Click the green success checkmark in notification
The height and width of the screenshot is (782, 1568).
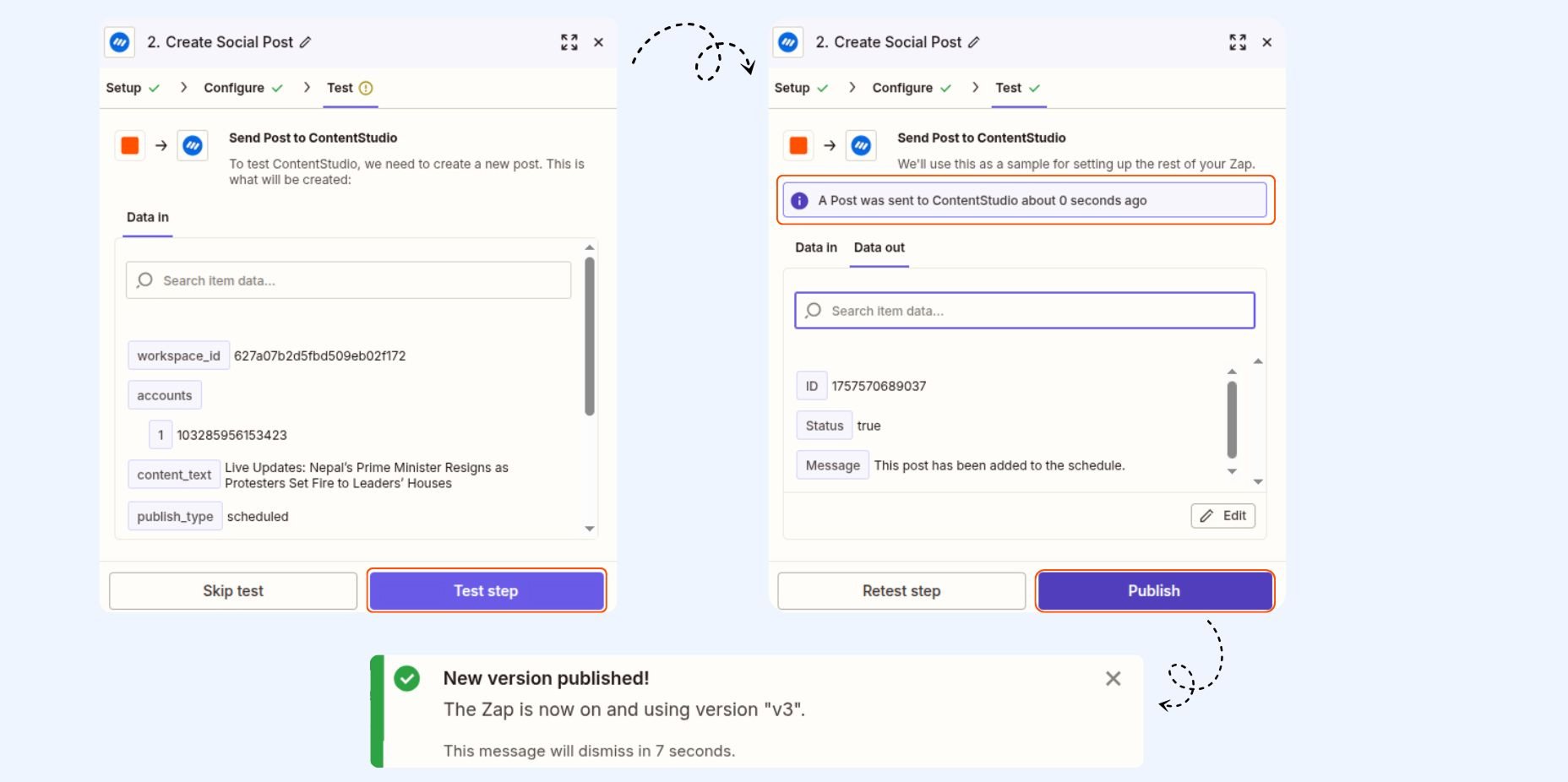coord(407,678)
